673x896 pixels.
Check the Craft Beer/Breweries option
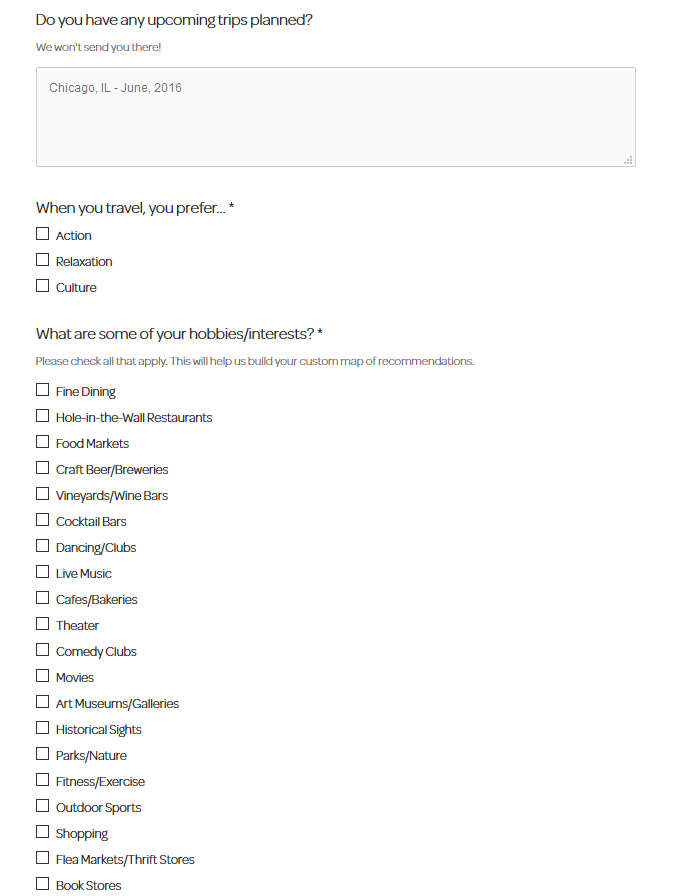coord(42,466)
